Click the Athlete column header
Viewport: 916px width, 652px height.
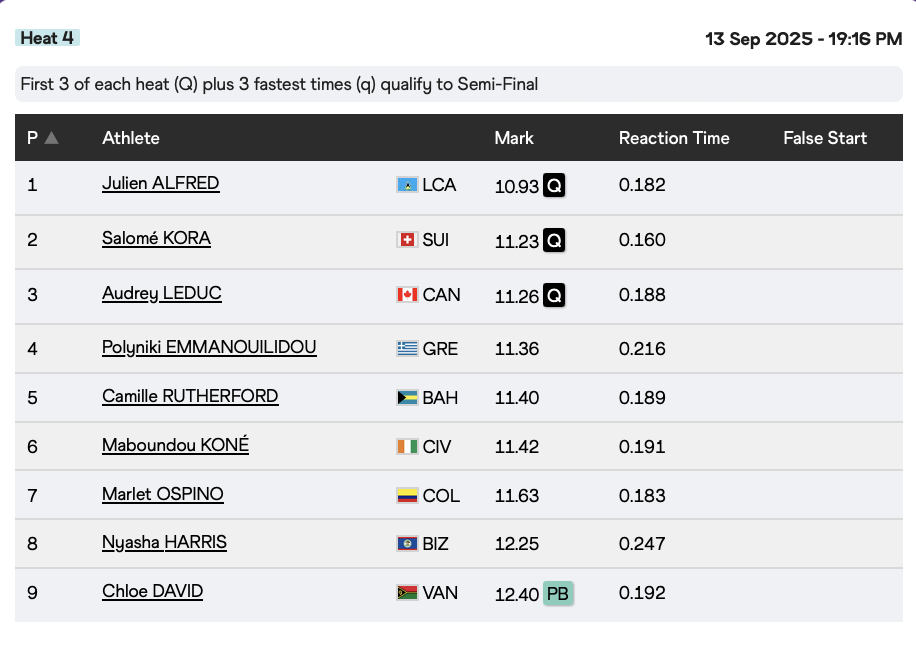pyautogui.click(x=131, y=138)
